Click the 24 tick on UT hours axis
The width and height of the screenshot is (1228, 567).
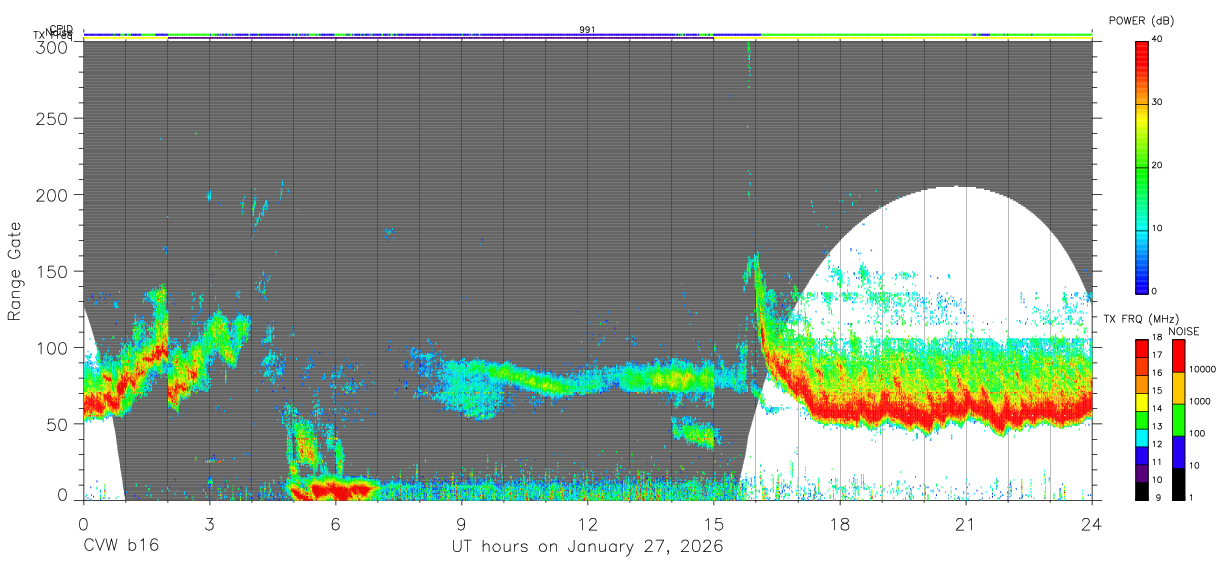click(1092, 523)
